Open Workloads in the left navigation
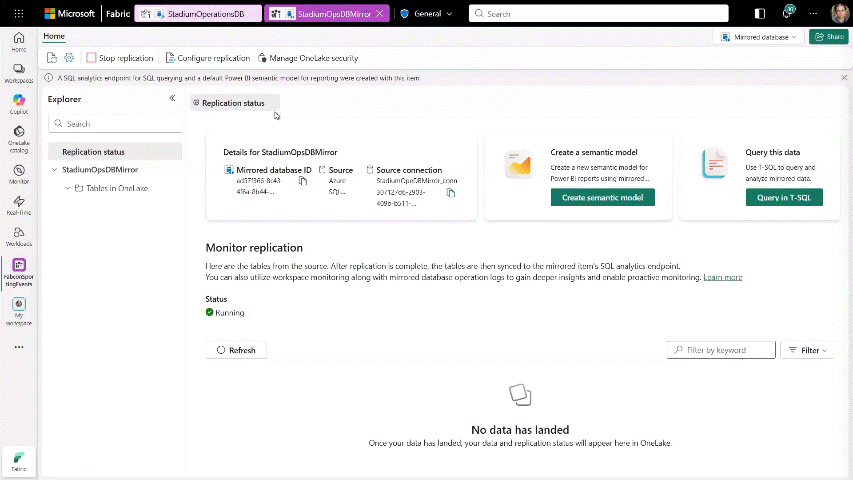 pos(18,237)
